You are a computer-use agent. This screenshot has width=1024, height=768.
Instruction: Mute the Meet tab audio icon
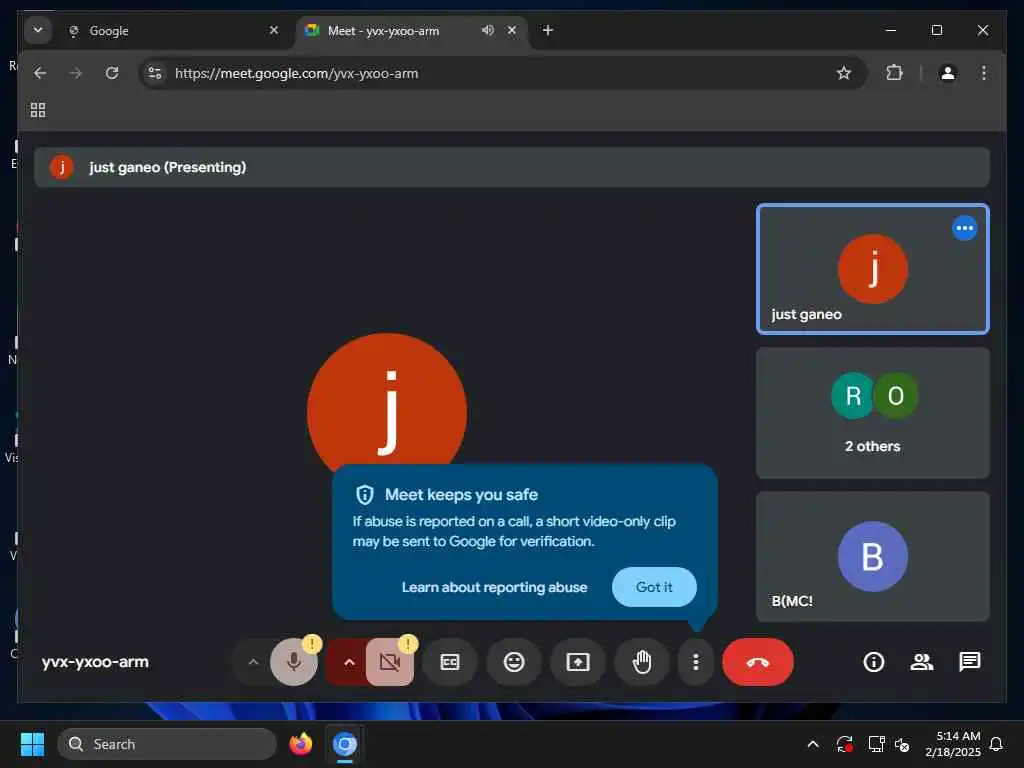coord(488,30)
